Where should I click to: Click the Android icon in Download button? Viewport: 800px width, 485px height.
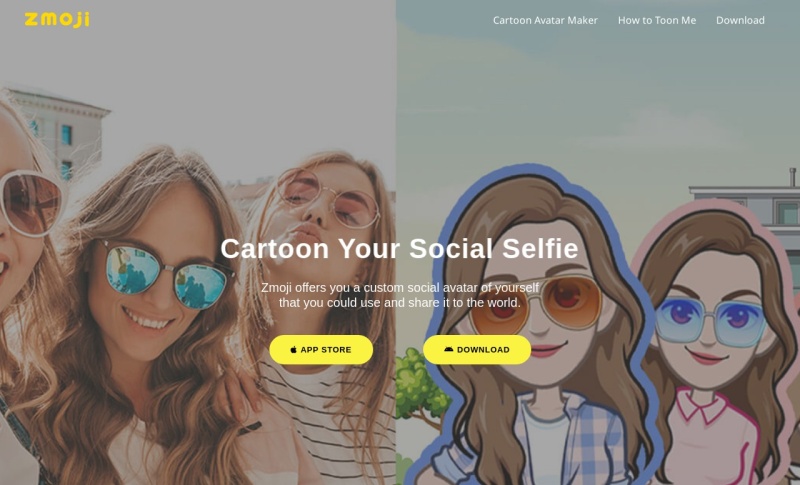(x=448, y=349)
